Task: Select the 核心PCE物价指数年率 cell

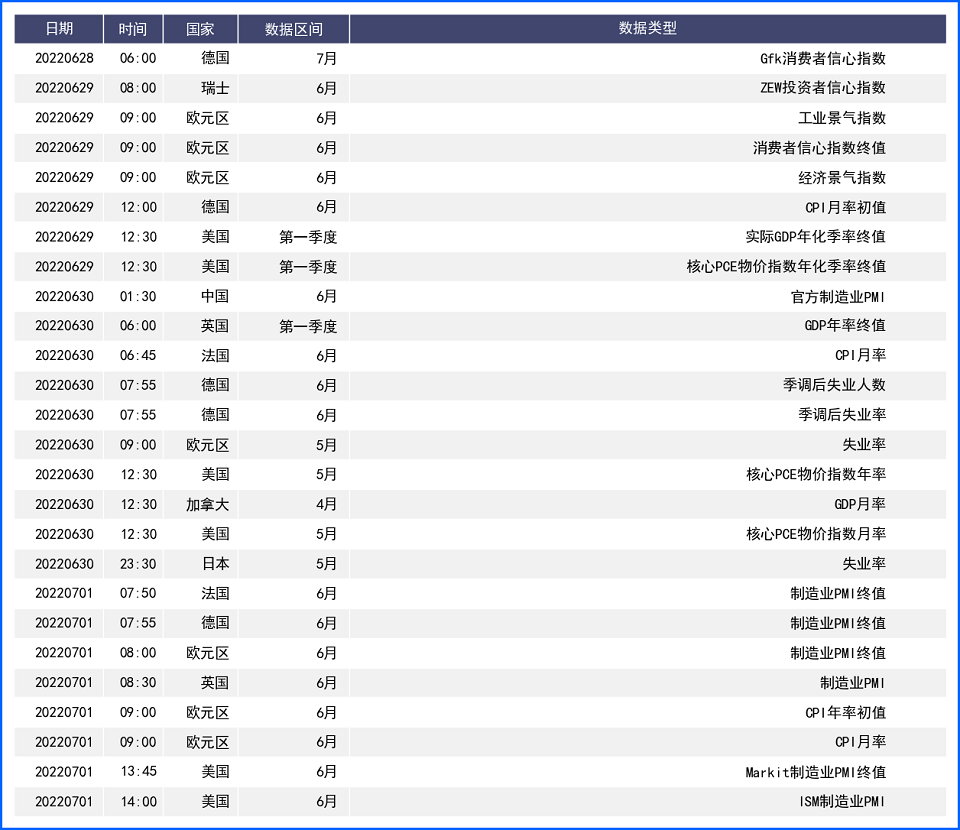Action: click(816, 474)
